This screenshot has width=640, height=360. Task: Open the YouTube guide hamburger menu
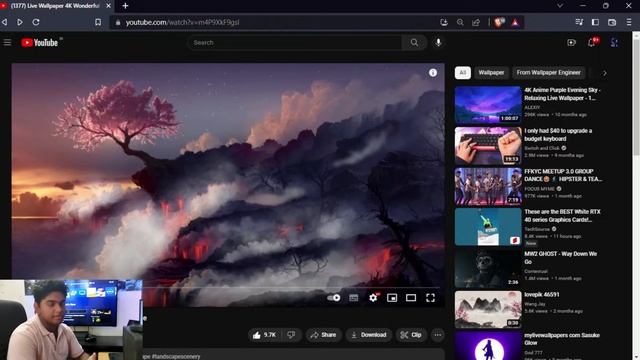tap(7, 42)
